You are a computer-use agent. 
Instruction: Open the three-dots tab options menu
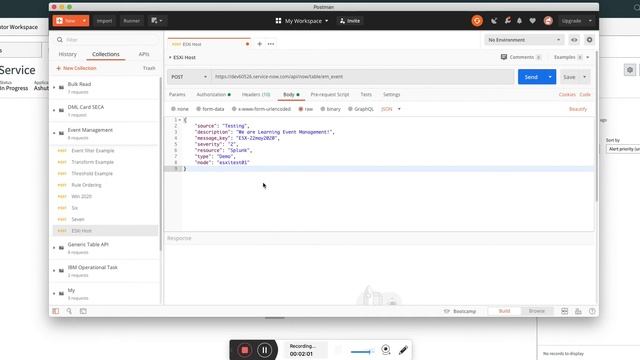[271, 44]
